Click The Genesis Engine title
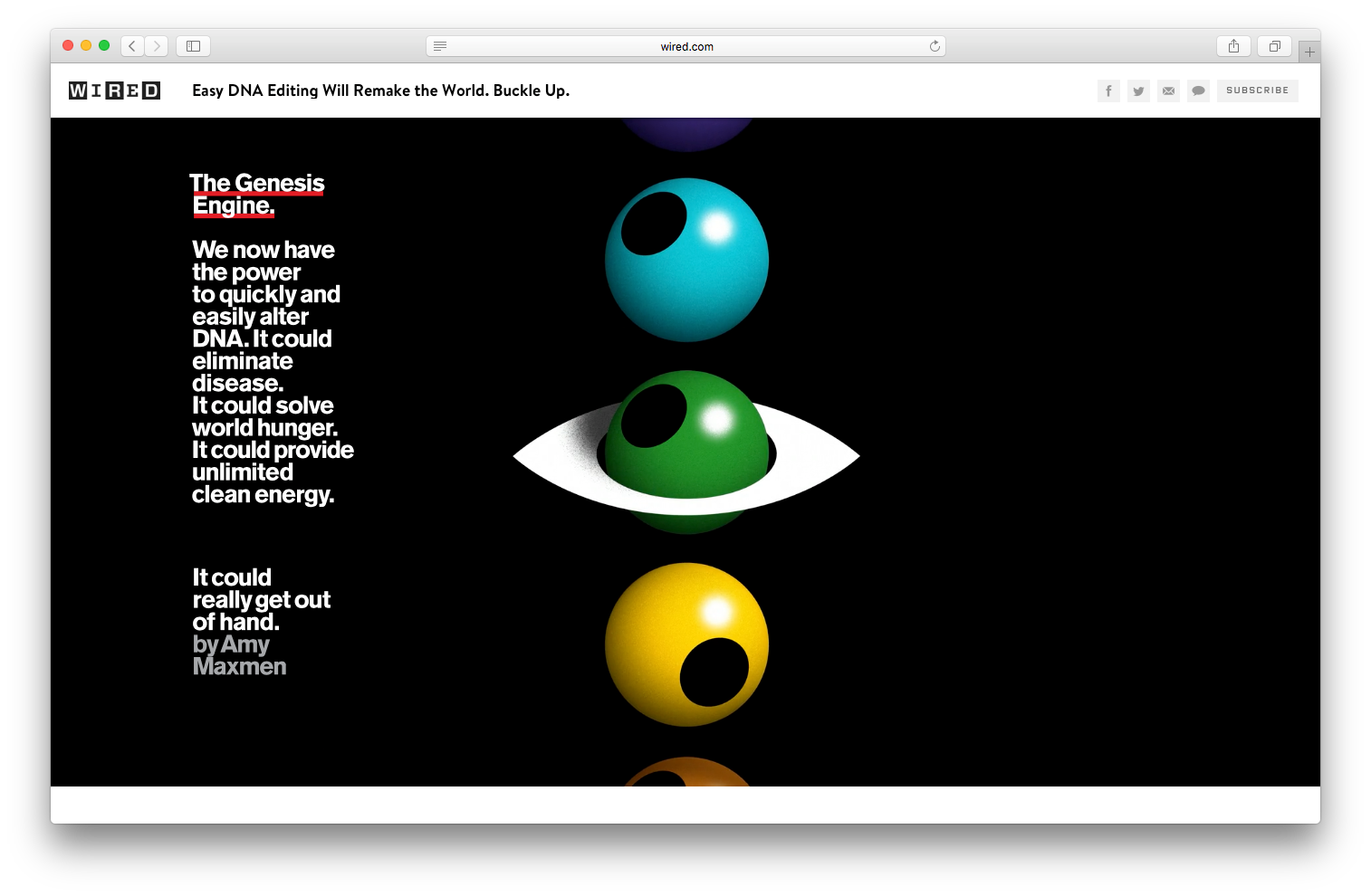This screenshot has width=1371, height=896. [x=257, y=195]
